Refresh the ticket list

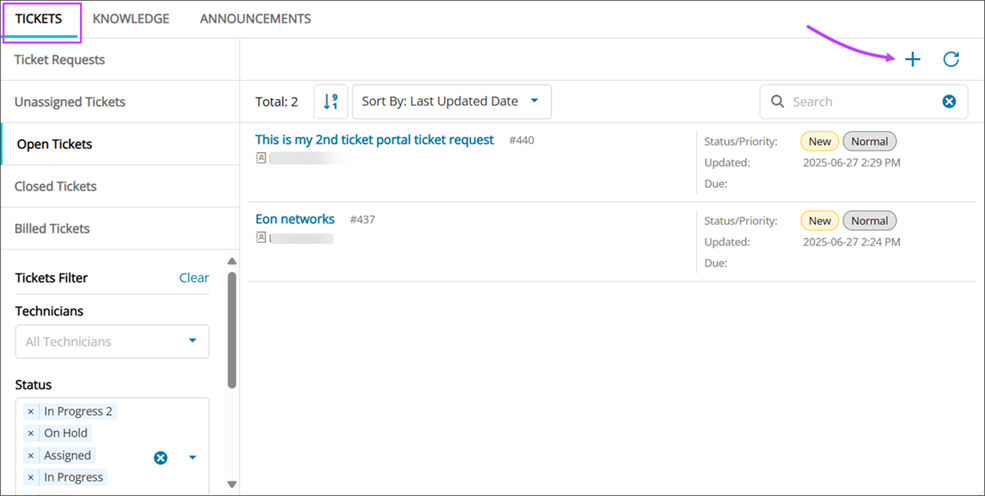(x=951, y=60)
